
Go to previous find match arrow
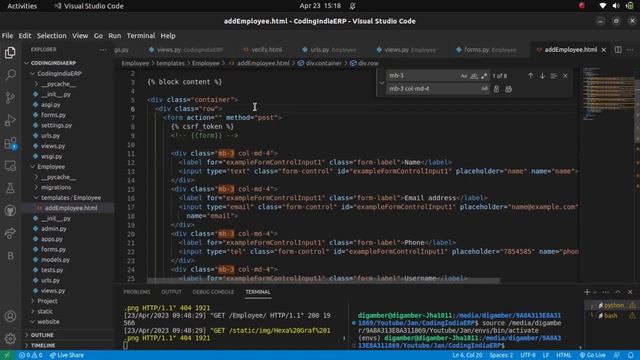coord(530,76)
